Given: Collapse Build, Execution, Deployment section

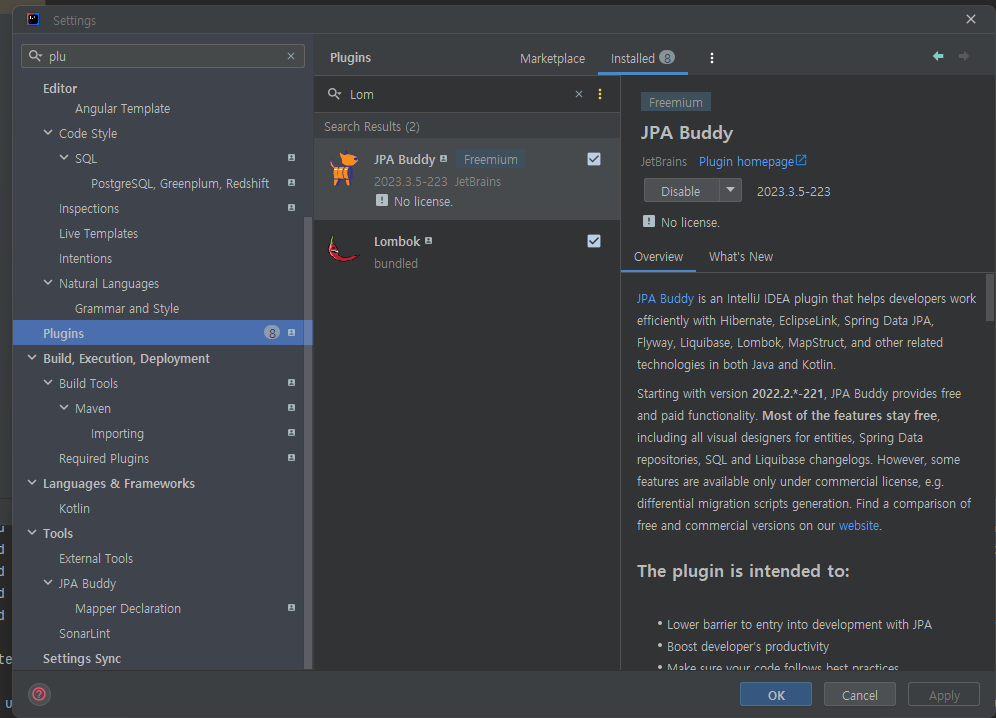Looking at the screenshot, I should pyautogui.click(x=32, y=358).
